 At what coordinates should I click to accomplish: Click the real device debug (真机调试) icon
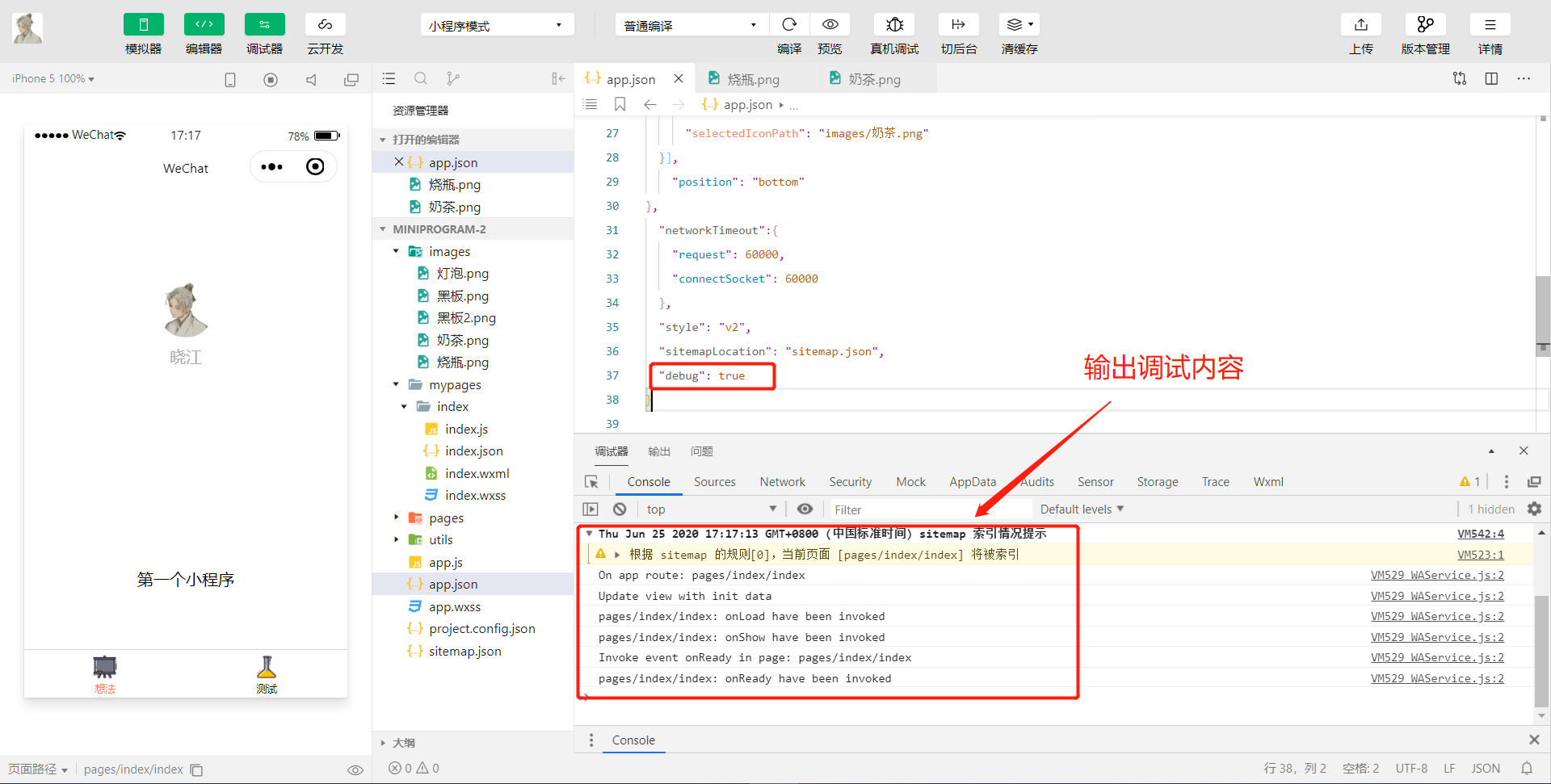point(894,24)
